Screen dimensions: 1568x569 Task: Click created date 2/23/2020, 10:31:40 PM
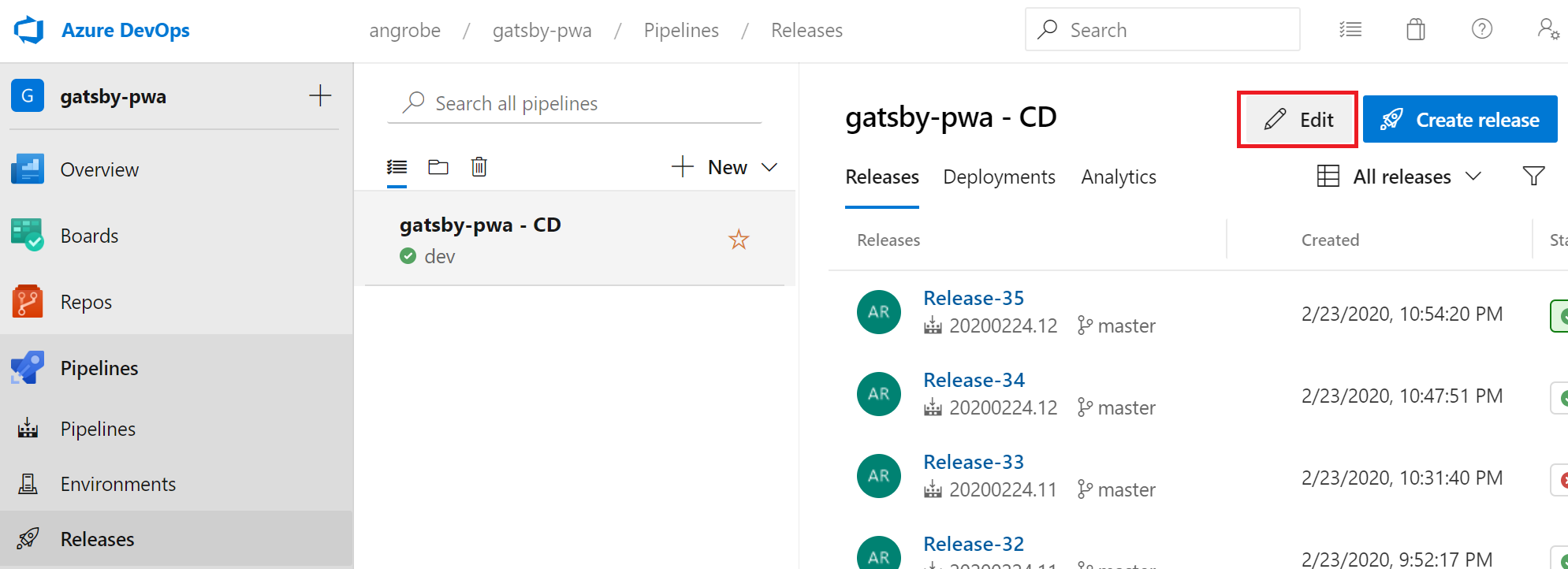pos(1402,478)
